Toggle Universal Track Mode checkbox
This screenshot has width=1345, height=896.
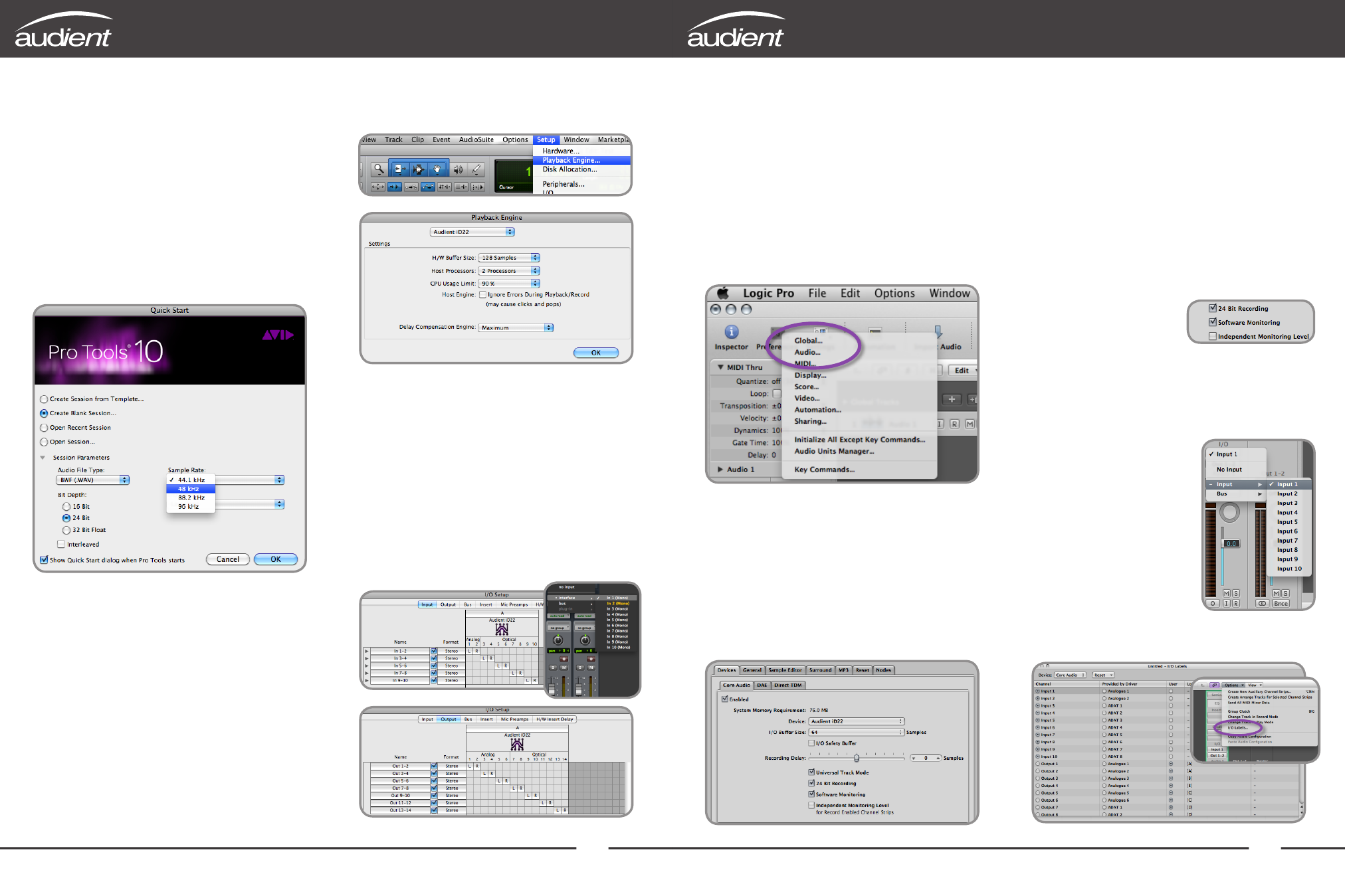point(811,772)
